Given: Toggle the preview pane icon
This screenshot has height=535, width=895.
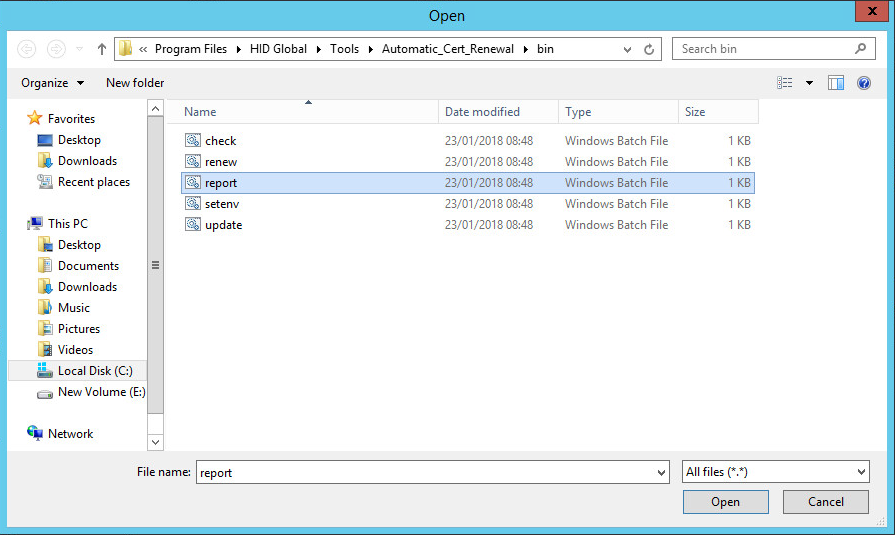Looking at the screenshot, I should (836, 83).
